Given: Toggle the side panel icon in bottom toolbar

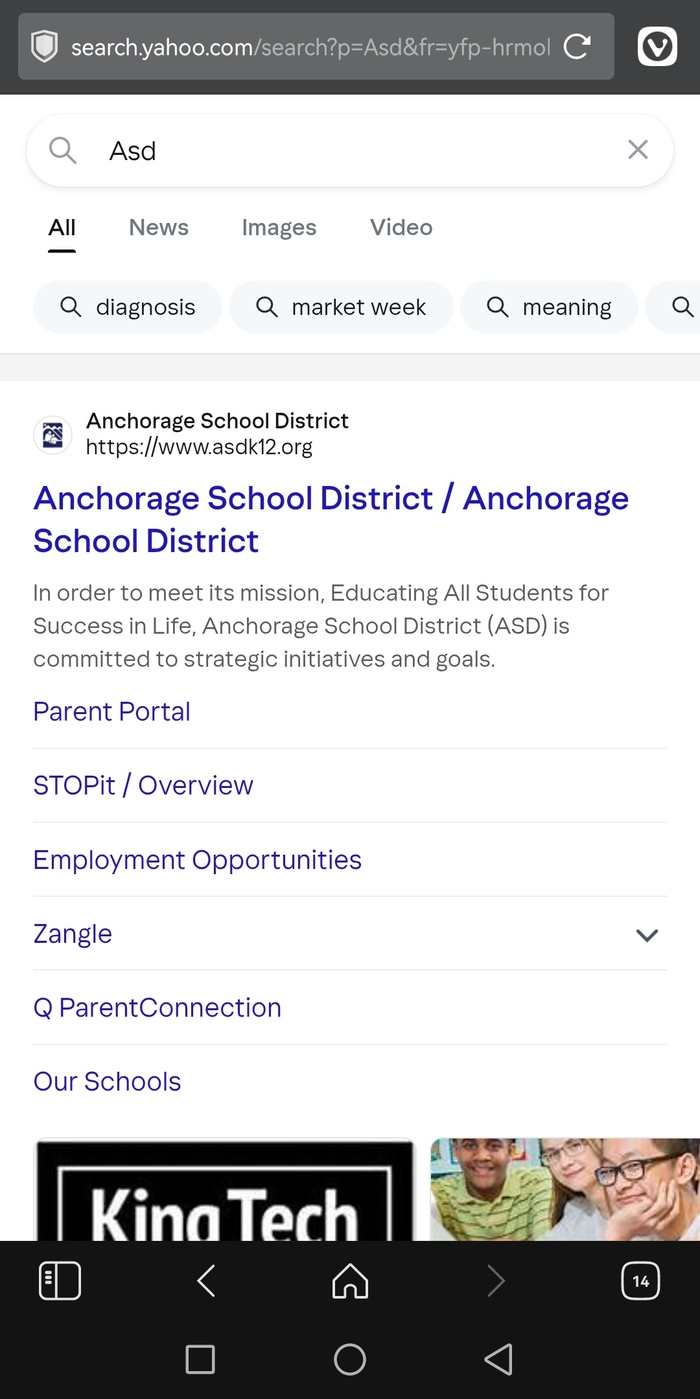Looking at the screenshot, I should [x=60, y=1281].
